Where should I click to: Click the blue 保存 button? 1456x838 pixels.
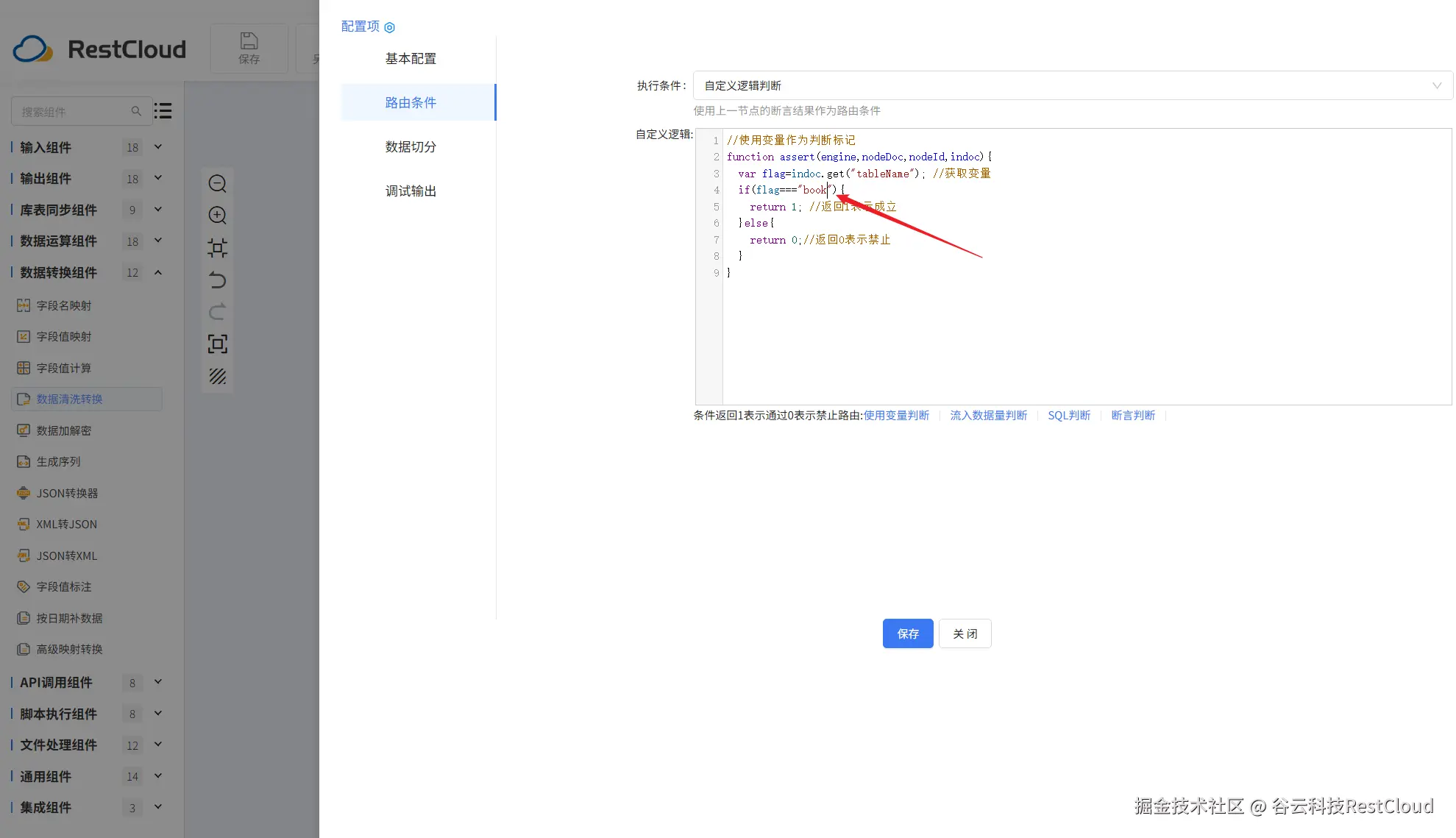pyautogui.click(x=908, y=633)
